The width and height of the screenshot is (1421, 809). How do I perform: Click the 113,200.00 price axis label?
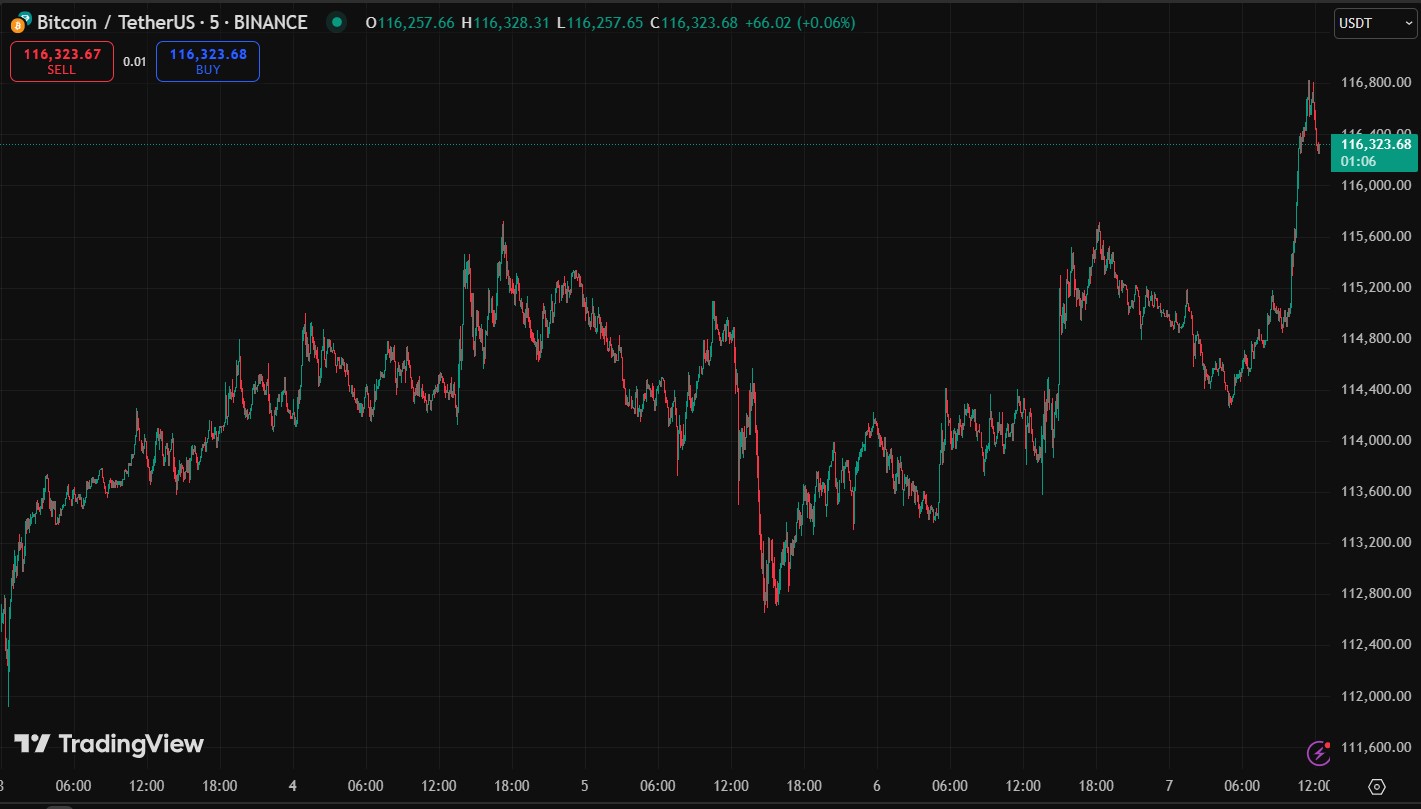[1374, 542]
